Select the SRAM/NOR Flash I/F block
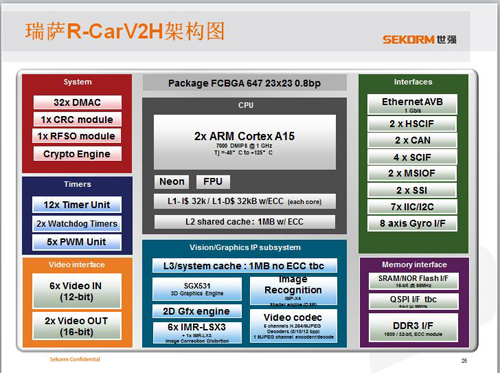This screenshot has width=500, height=373. click(x=414, y=281)
